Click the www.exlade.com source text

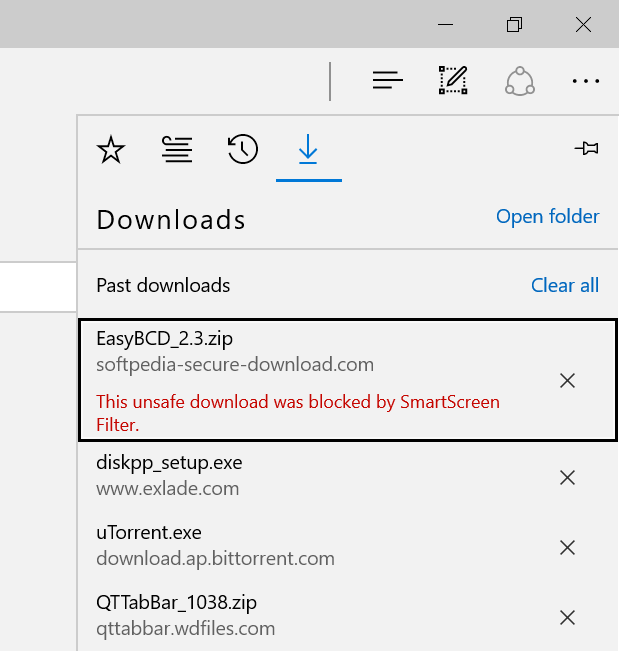click(x=168, y=489)
